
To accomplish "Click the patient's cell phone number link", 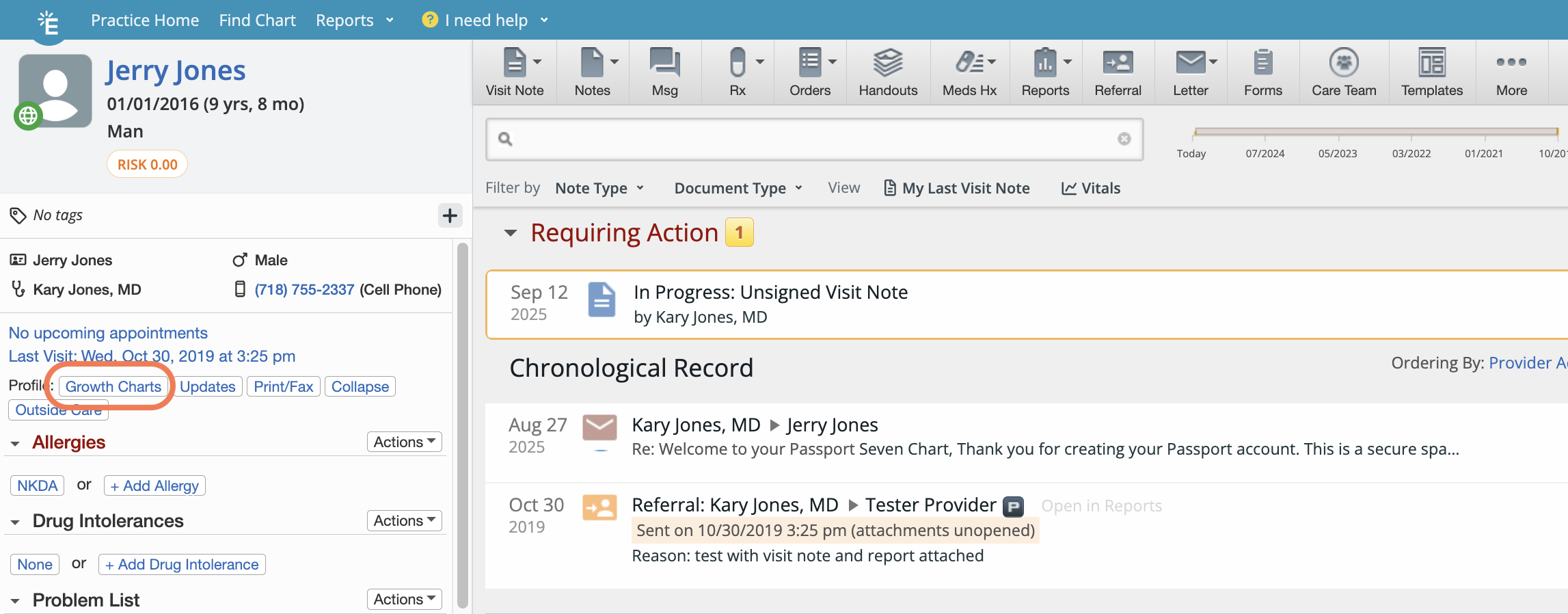I will click(304, 290).
